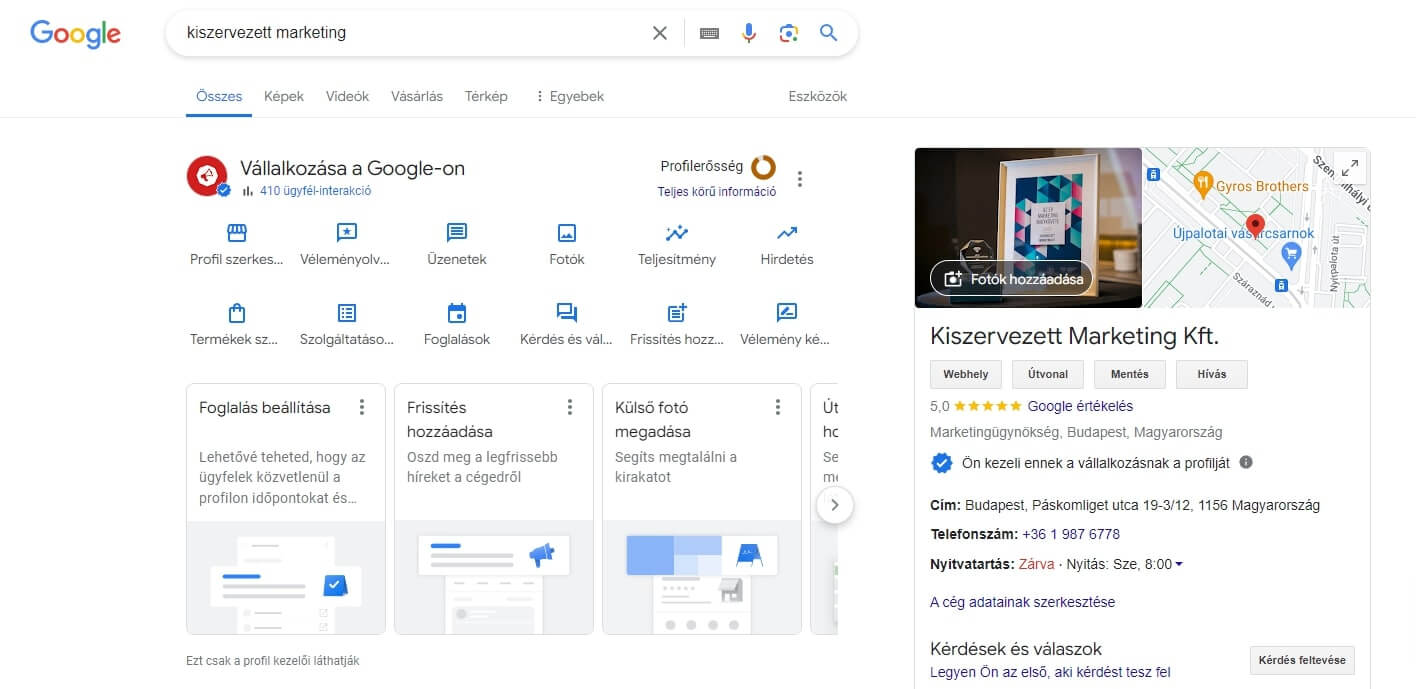Click Legyen Ön az első question link

1050,672
